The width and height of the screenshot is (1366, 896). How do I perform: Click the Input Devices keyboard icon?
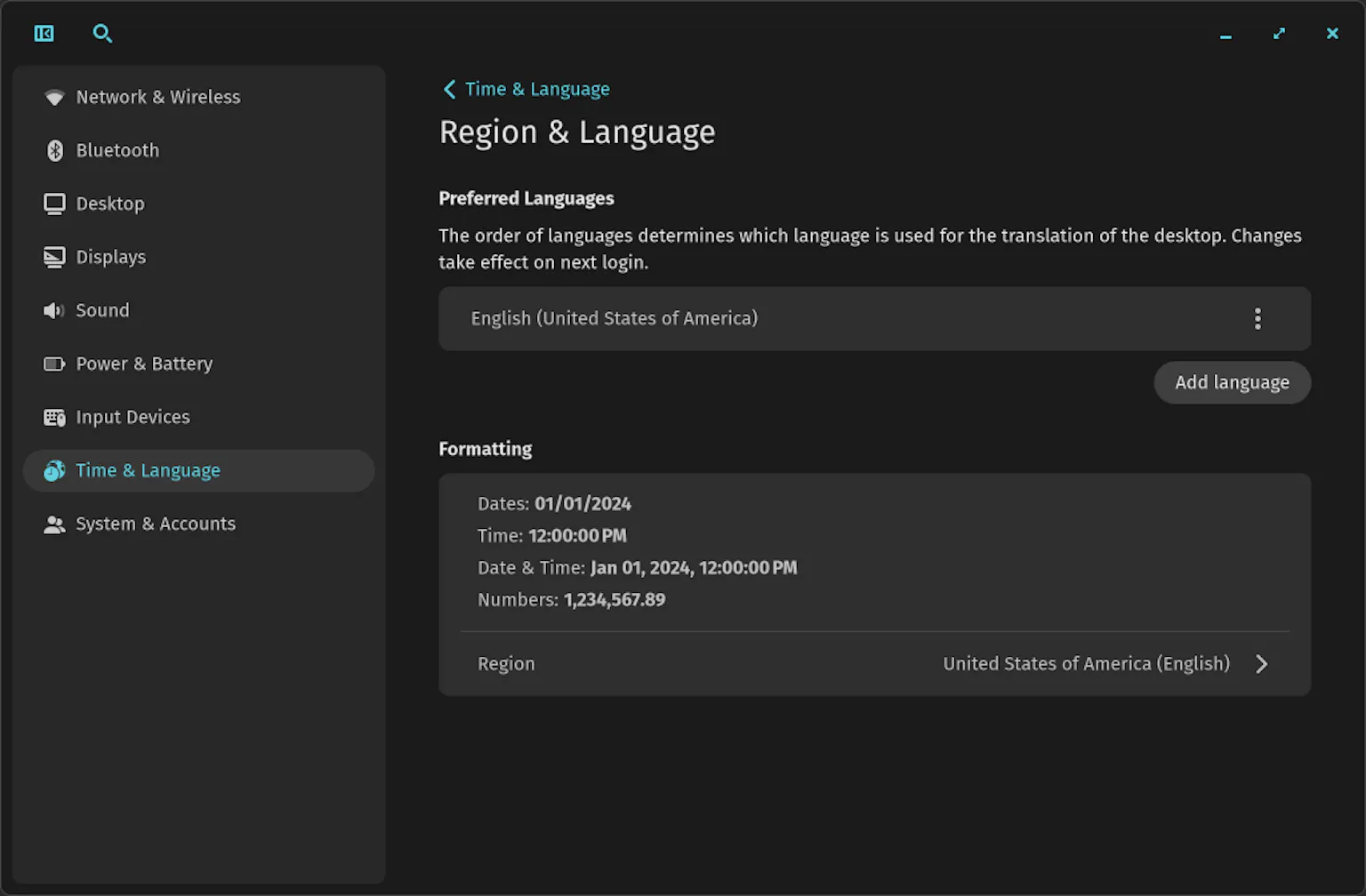[54, 417]
